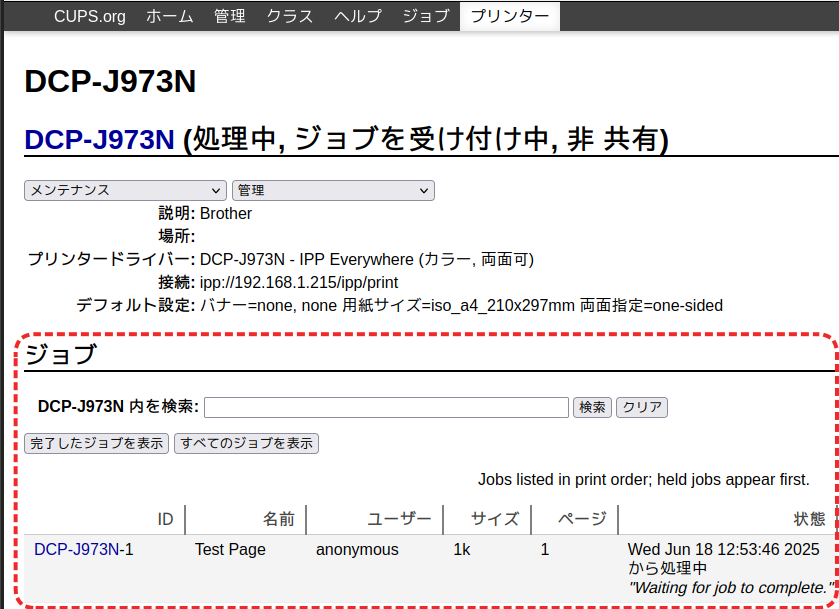Viewport: 839px width, 609px height.
Task: Open the CUPS.org link in navigation bar
Action: 90,16
